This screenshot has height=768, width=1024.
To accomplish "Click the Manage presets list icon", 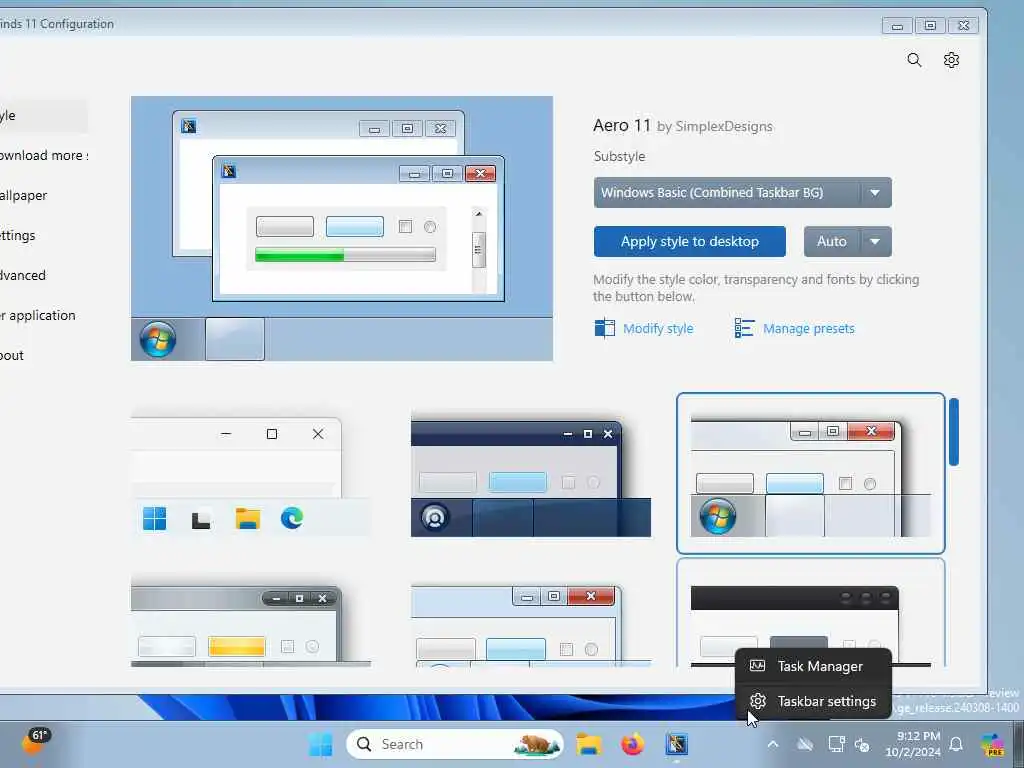I will 744,328.
